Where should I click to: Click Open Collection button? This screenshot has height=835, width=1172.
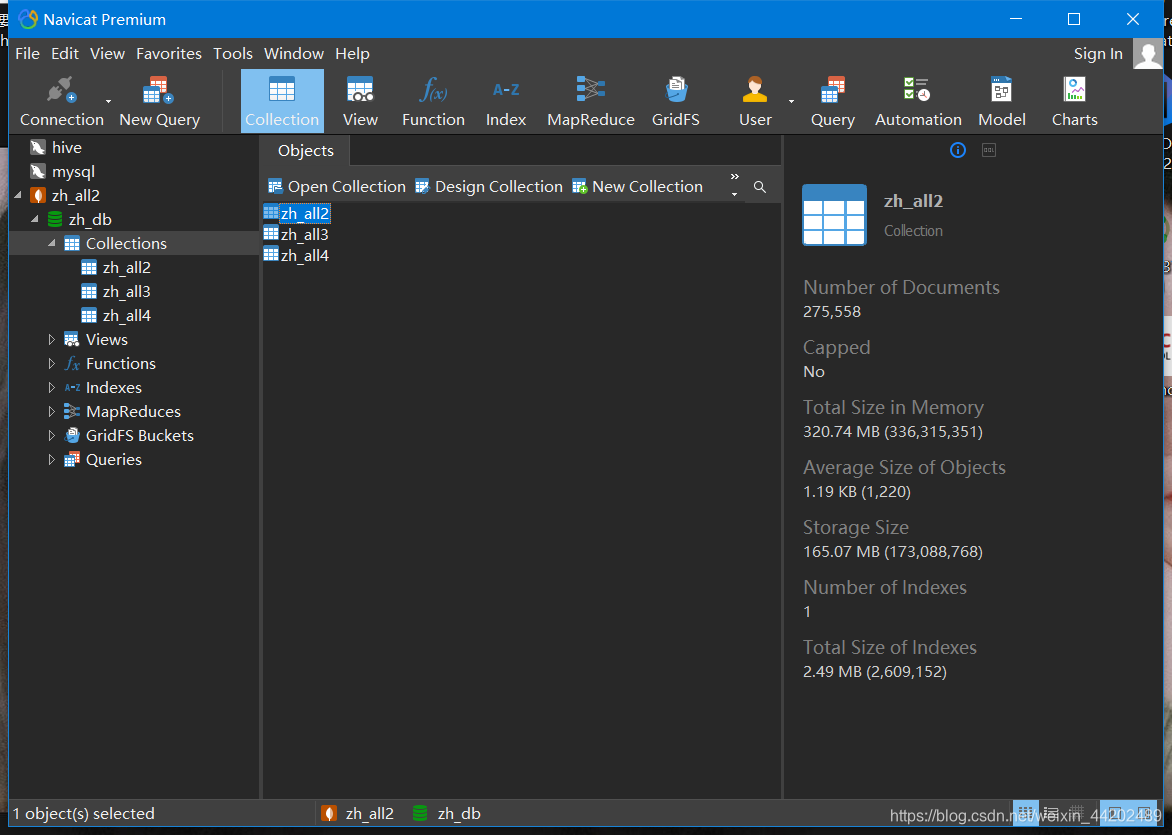(x=336, y=187)
